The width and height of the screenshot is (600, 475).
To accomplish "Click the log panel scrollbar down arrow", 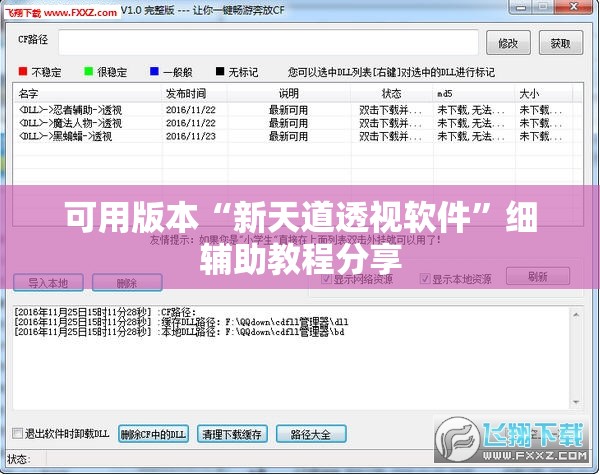I will point(577,402).
